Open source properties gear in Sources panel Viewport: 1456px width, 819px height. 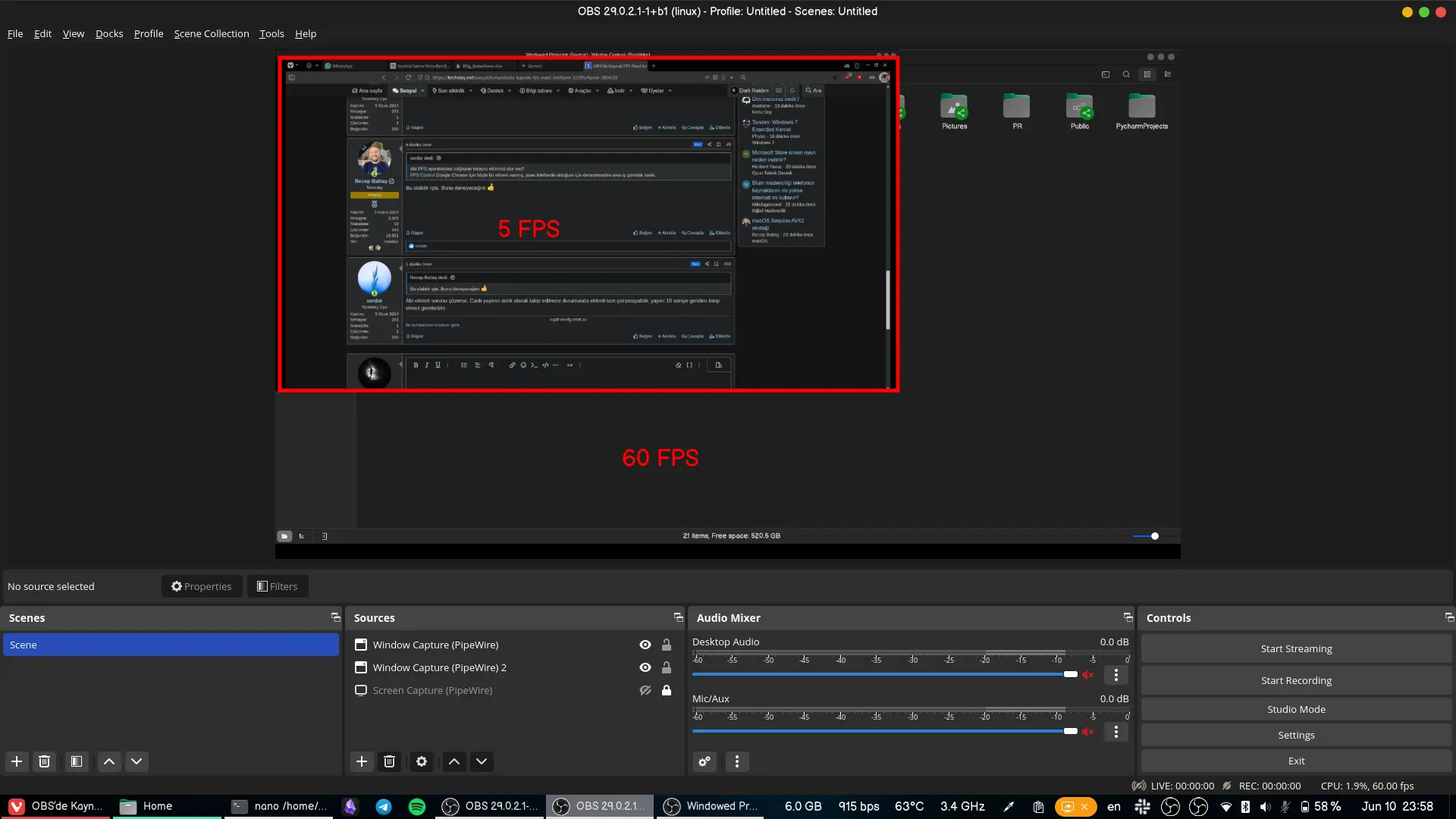(422, 761)
